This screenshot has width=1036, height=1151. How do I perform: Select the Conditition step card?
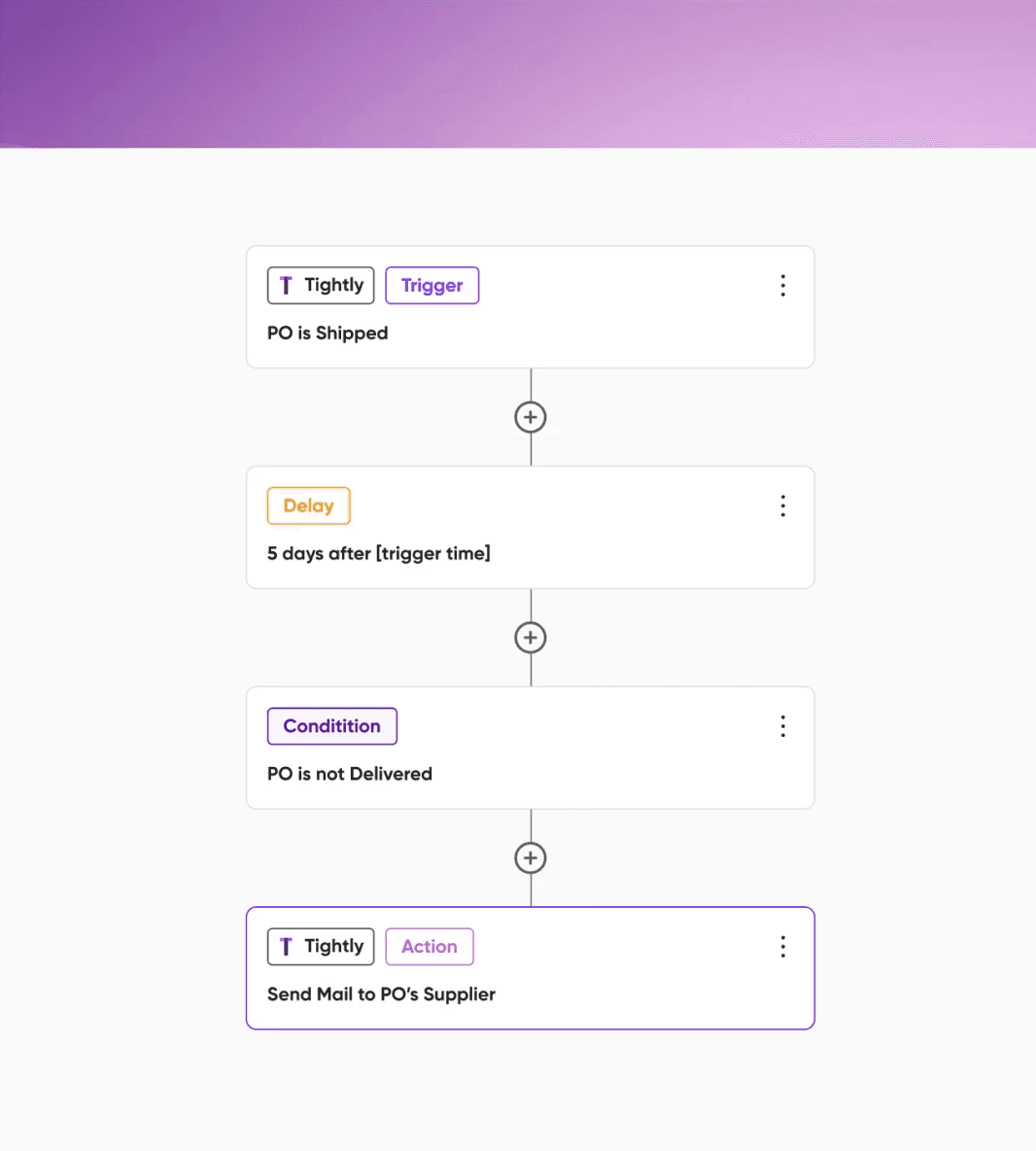pos(531,748)
